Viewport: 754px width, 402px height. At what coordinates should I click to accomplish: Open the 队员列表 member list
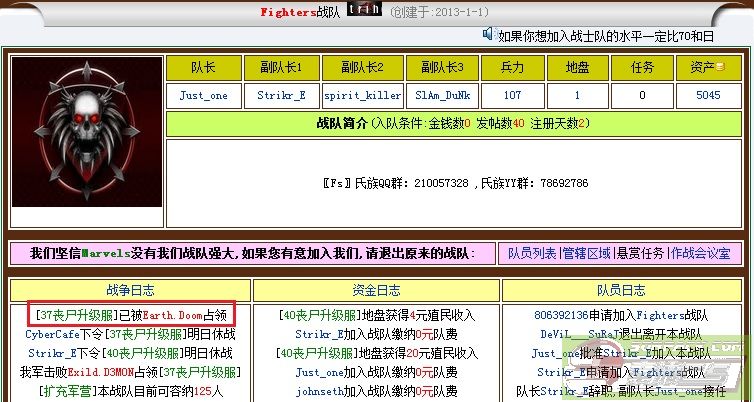click(x=530, y=254)
